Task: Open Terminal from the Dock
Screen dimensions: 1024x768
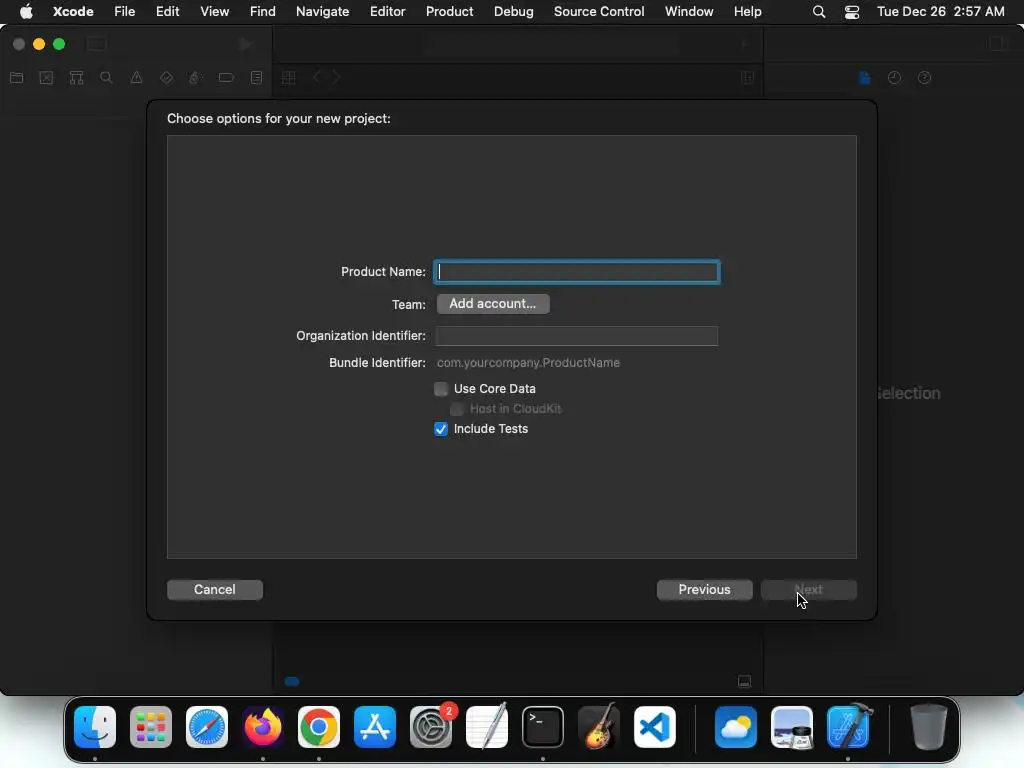Action: [543, 727]
